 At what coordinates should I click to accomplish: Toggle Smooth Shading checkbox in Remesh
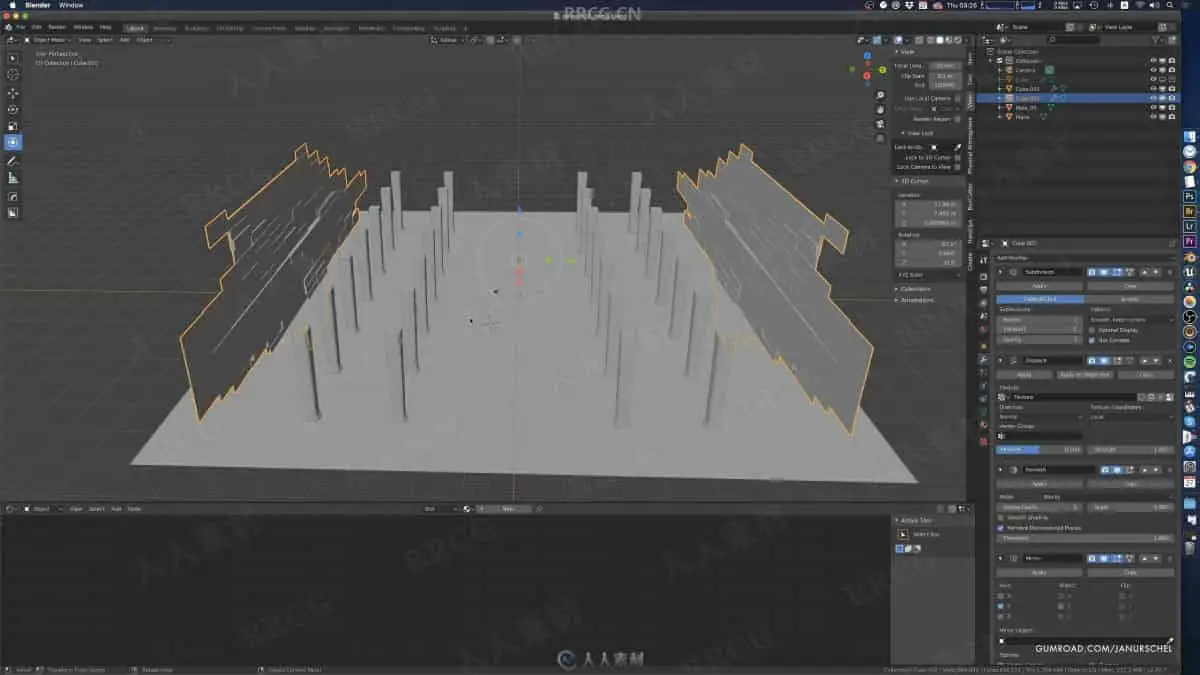click(x=1000, y=518)
